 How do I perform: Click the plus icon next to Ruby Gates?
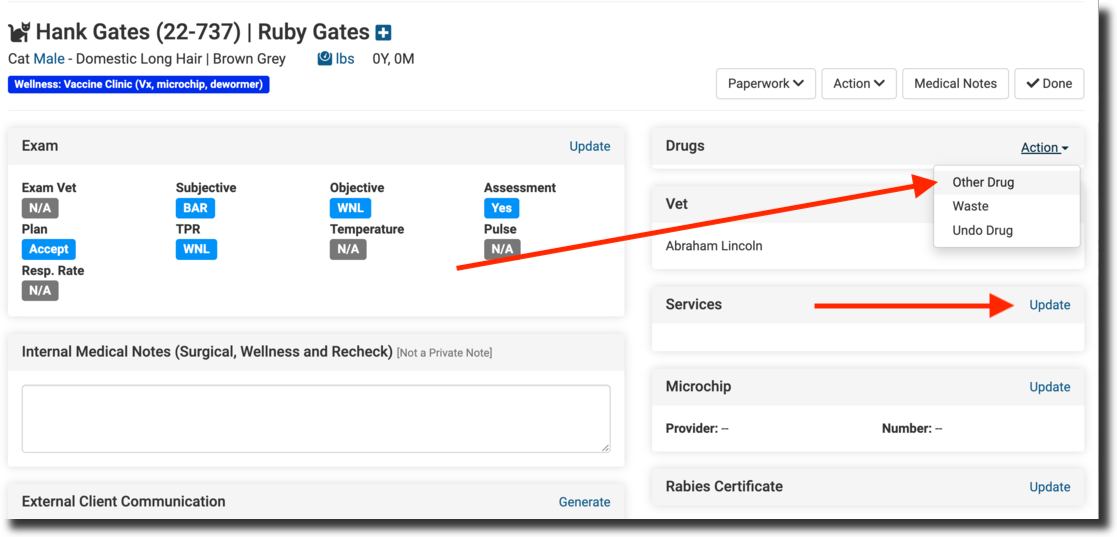click(x=383, y=33)
